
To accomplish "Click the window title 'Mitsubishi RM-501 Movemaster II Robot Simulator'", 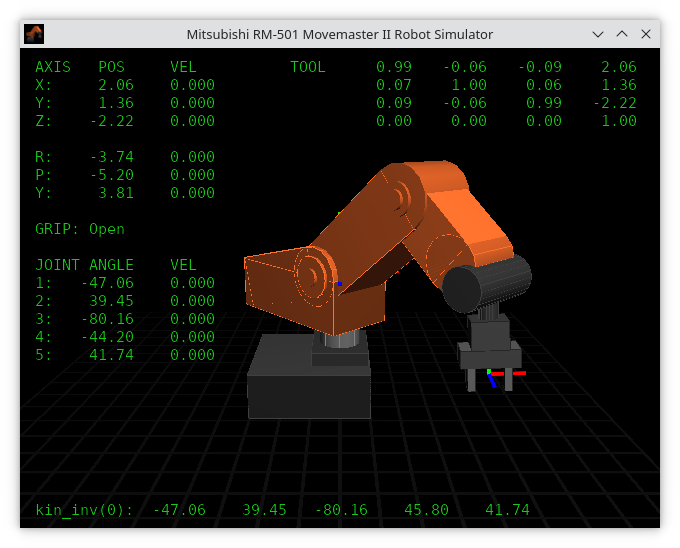I will point(340,34).
